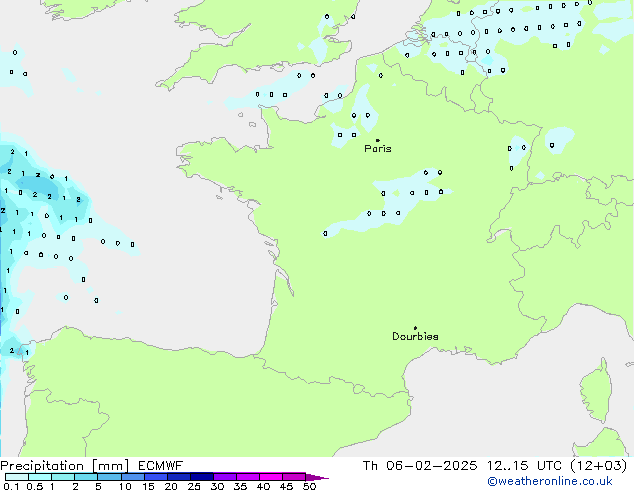The height and width of the screenshot is (490, 634).
Task: Click the dark navy 25 mm legend swatch
Action: (202, 477)
